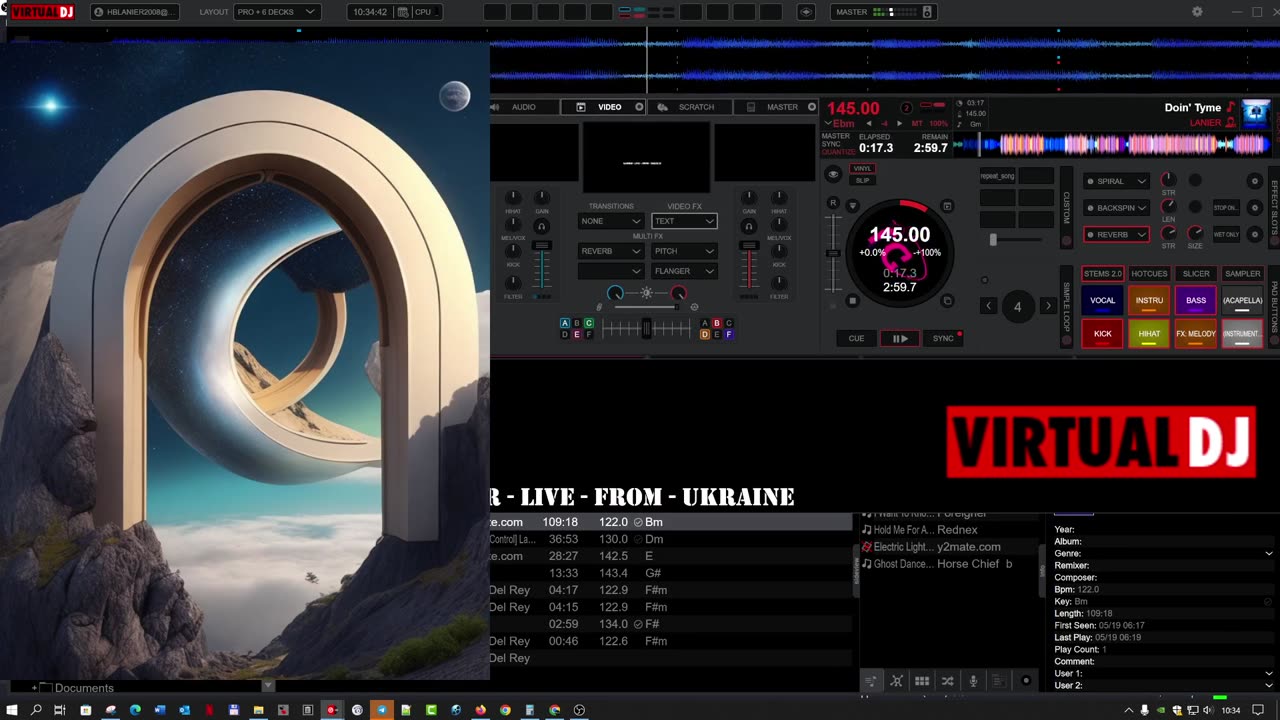
Task: Click the album cover art for Doin' Tyme
Action: (1256, 113)
